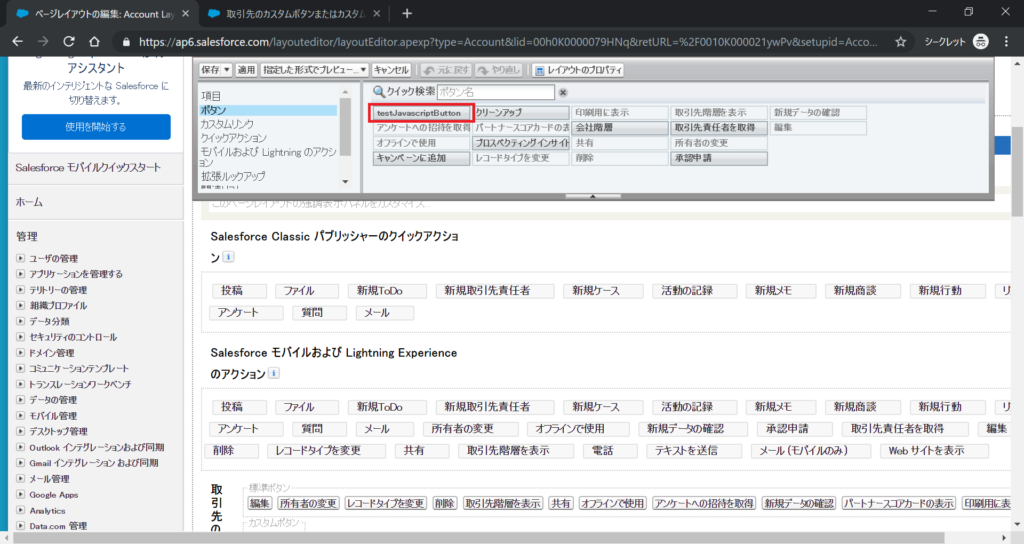Click the クイック検索 input field
This screenshot has height=544, width=1024.
494,92
